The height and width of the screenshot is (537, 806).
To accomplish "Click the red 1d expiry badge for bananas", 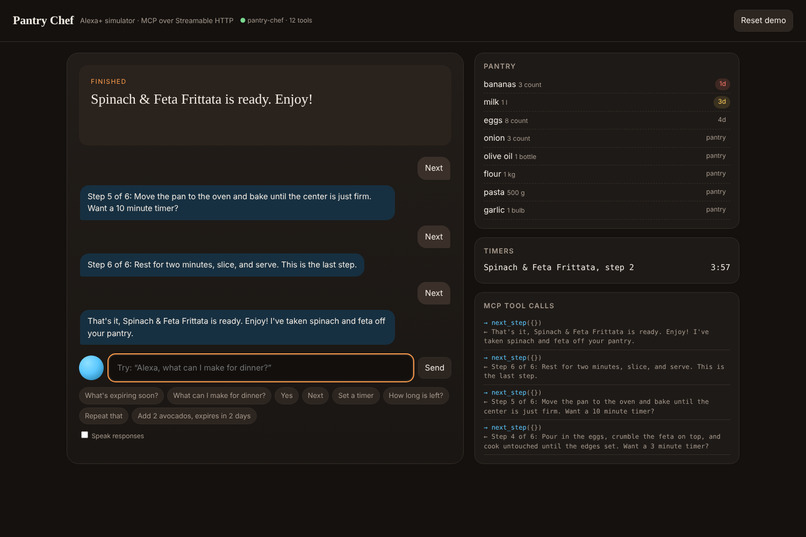I will tap(722, 84).
